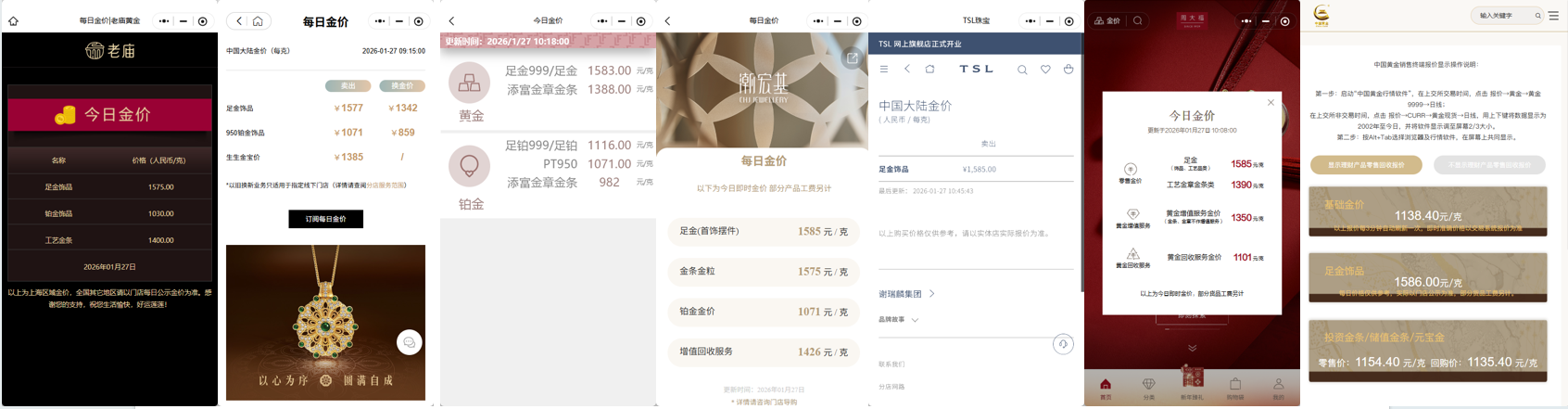Click the 铂金金价 1071 price row

point(763,312)
